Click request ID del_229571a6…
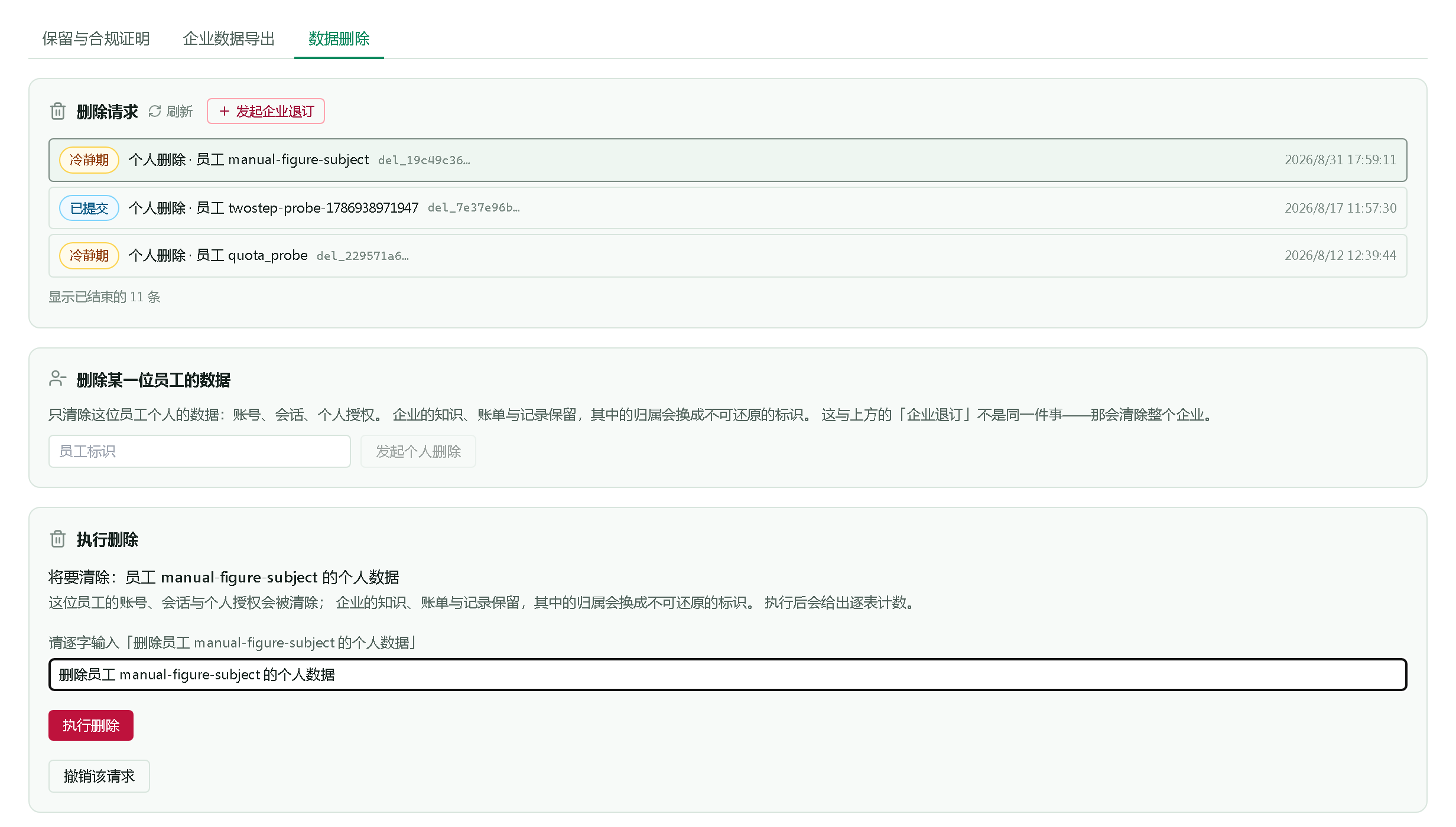The image size is (1456, 827). click(x=362, y=256)
